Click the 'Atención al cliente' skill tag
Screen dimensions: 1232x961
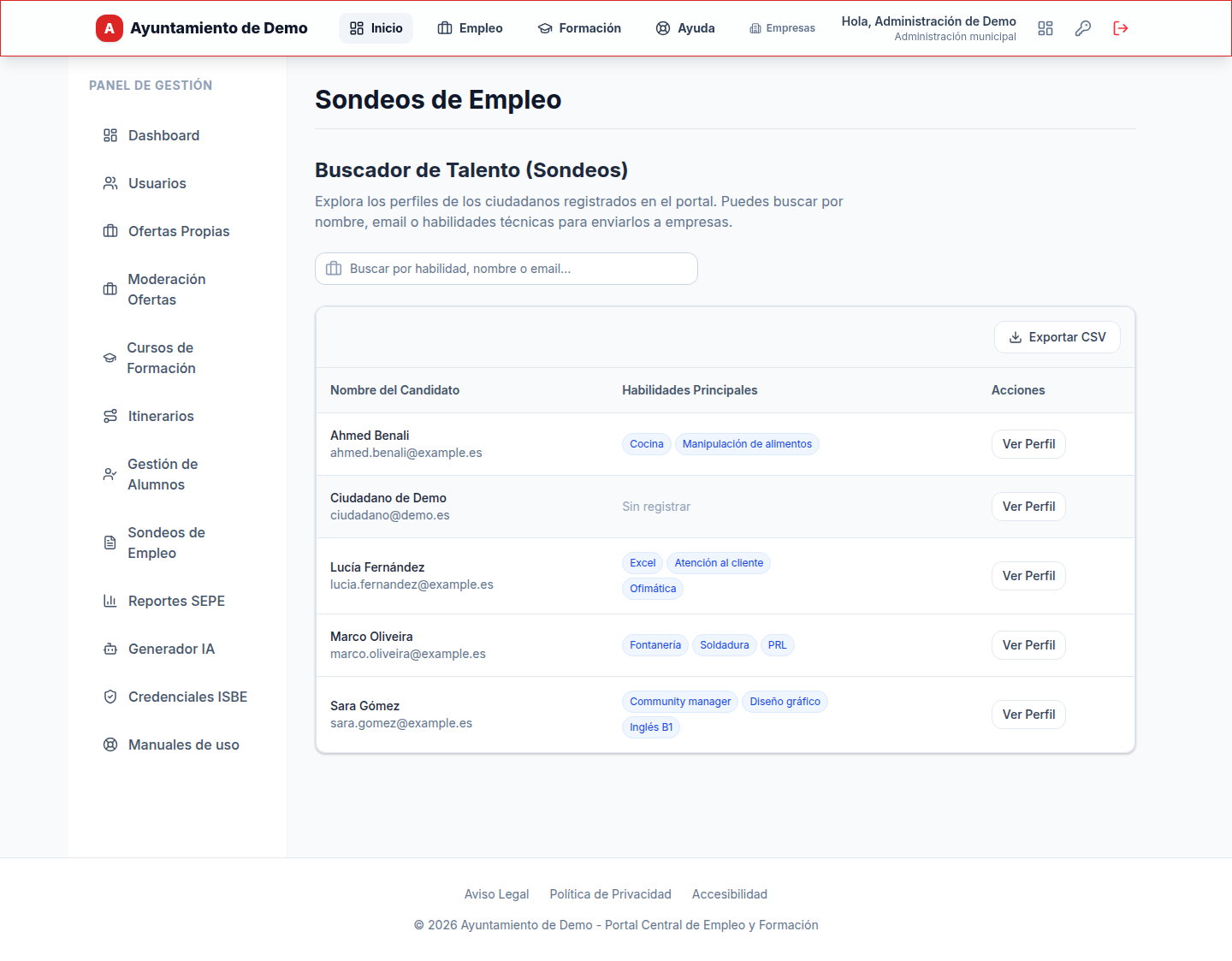point(719,563)
